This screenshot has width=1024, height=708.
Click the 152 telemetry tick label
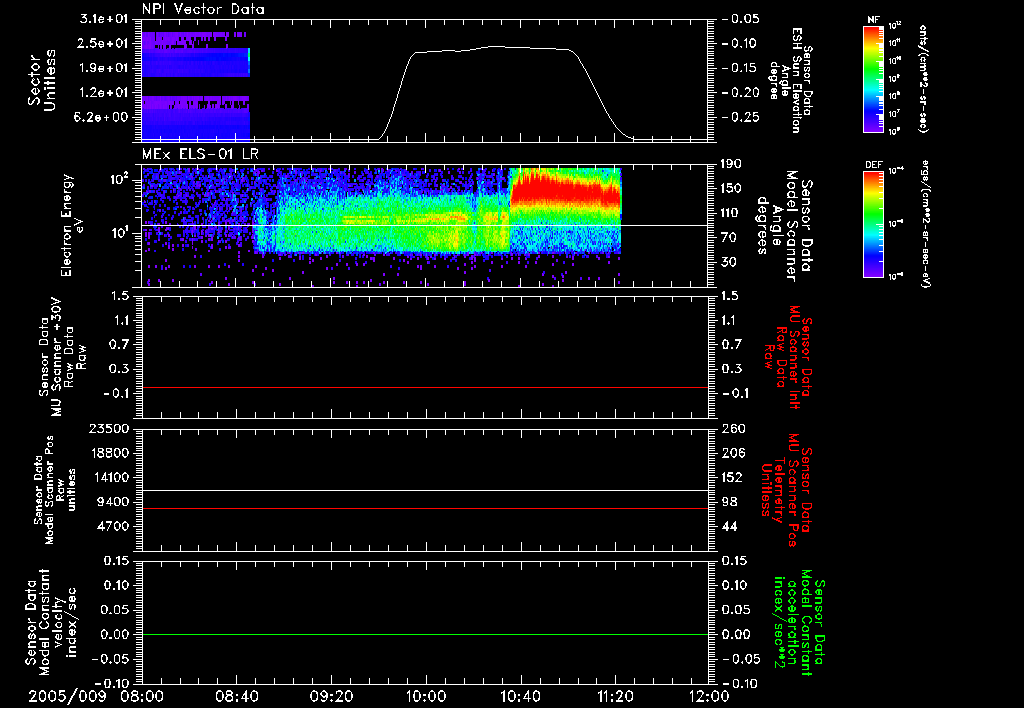point(734,477)
